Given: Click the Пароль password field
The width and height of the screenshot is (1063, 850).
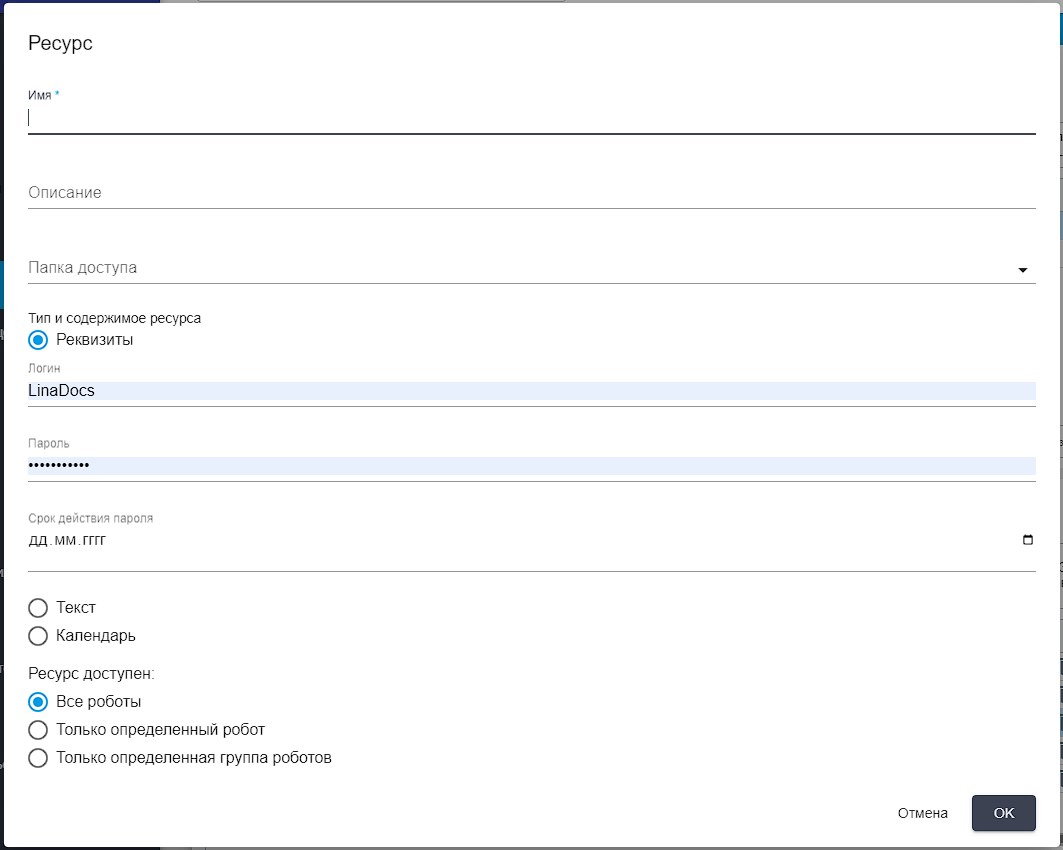Looking at the screenshot, I should point(532,466).
